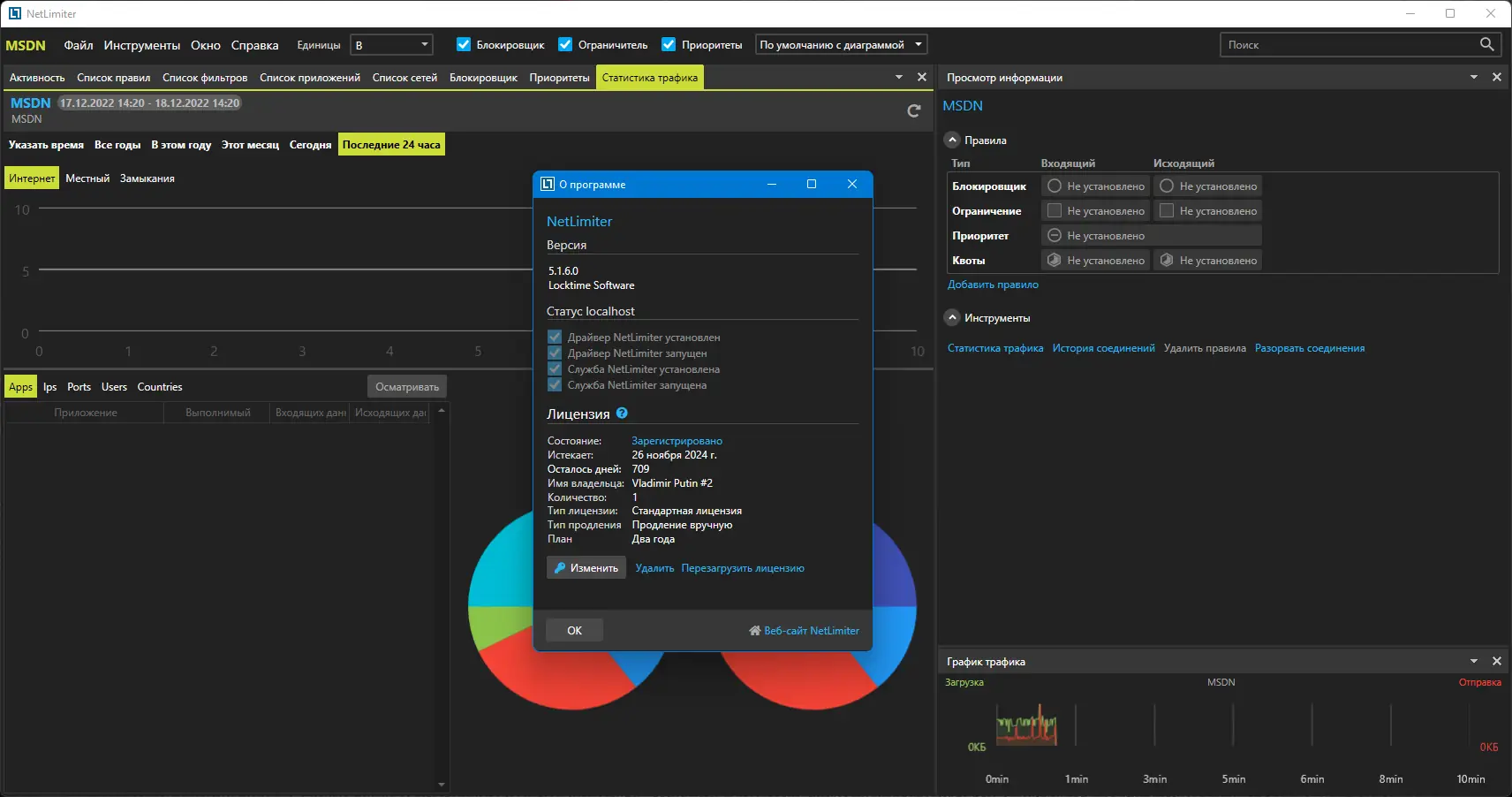This screenshot has width=1512, height=797.
Task: Click the Добавить правило link
Action: [x=993, y=285]
